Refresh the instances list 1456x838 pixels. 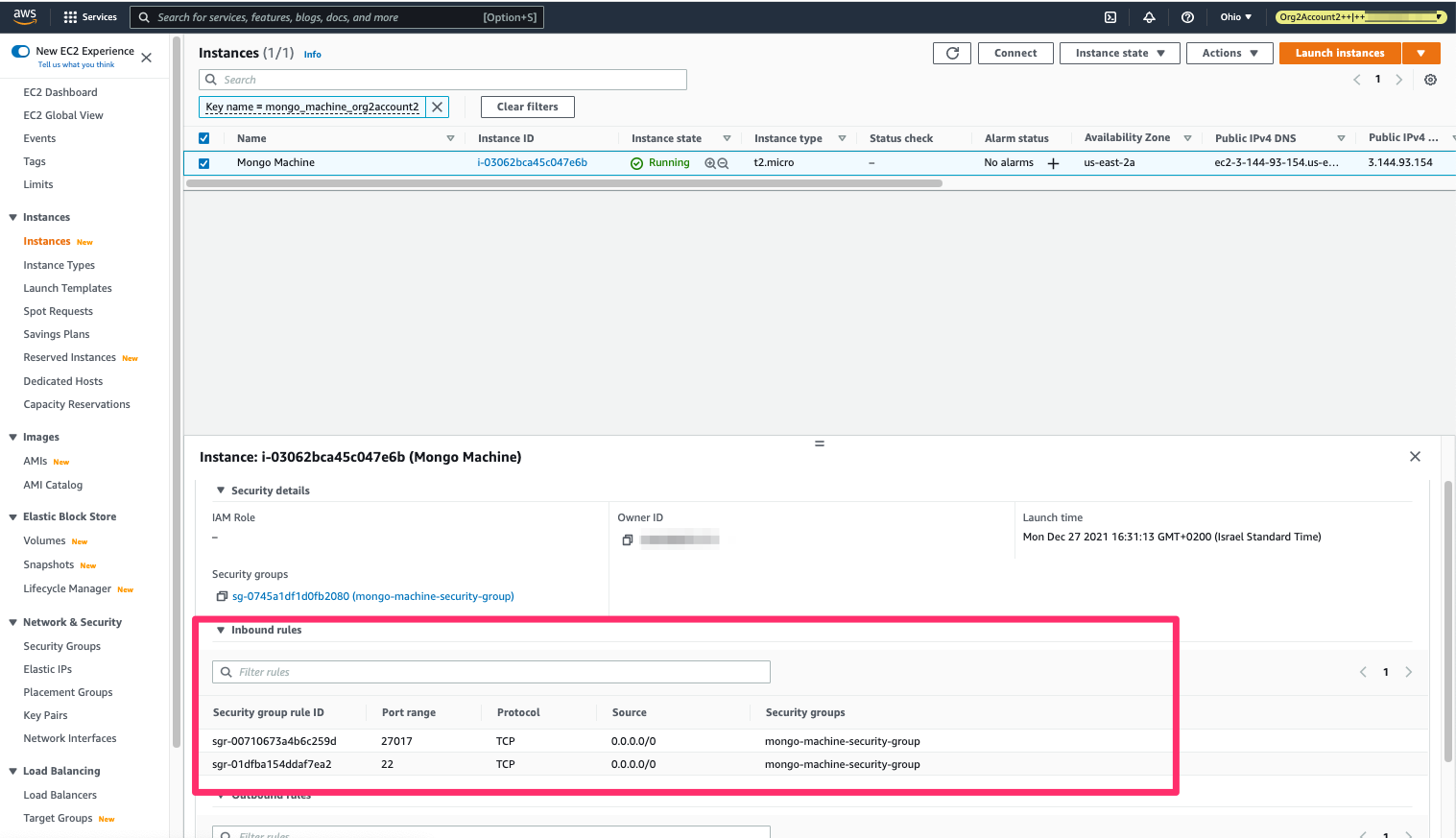[952, 54]
